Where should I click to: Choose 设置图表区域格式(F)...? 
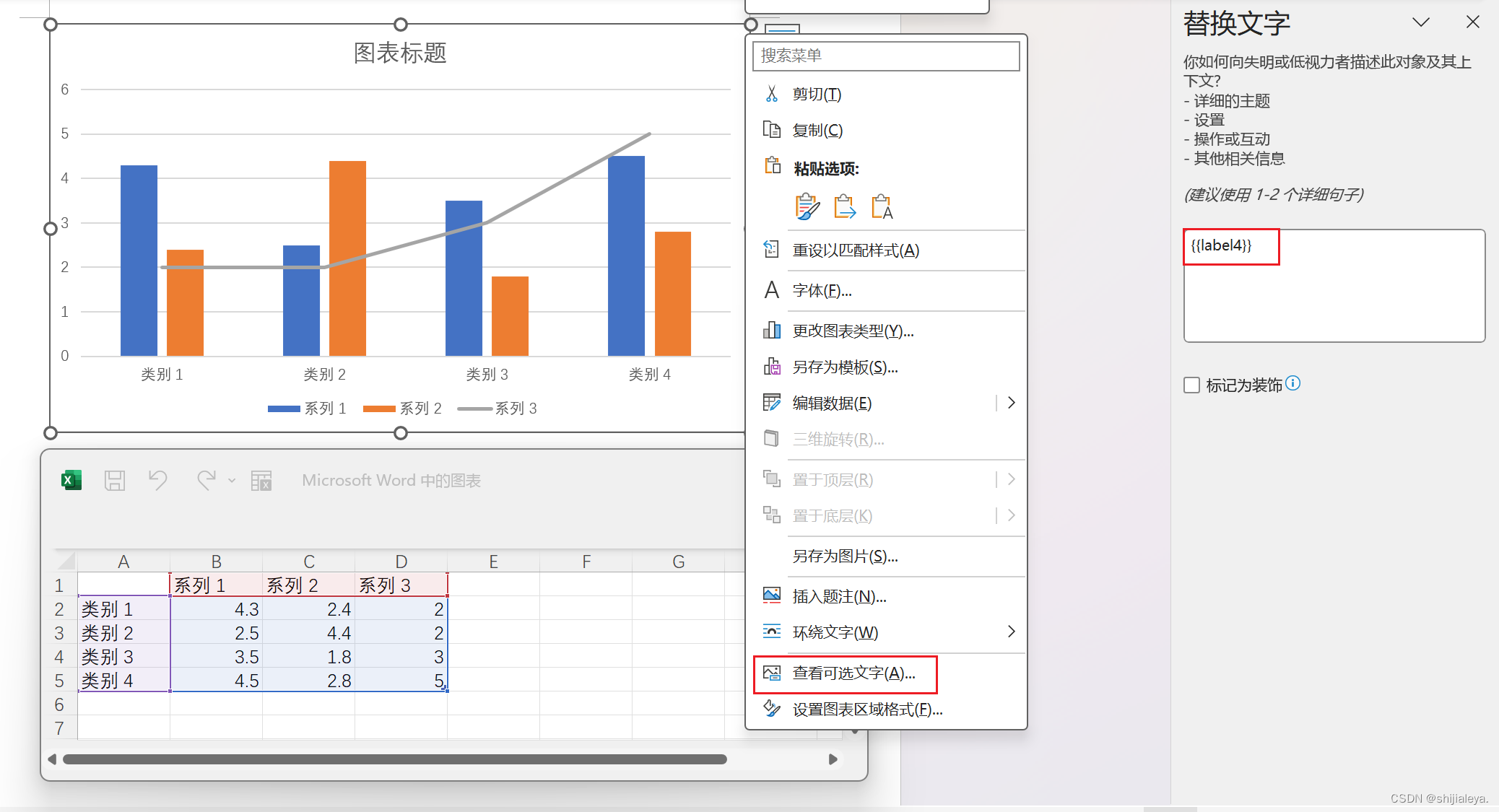point(867,709)
